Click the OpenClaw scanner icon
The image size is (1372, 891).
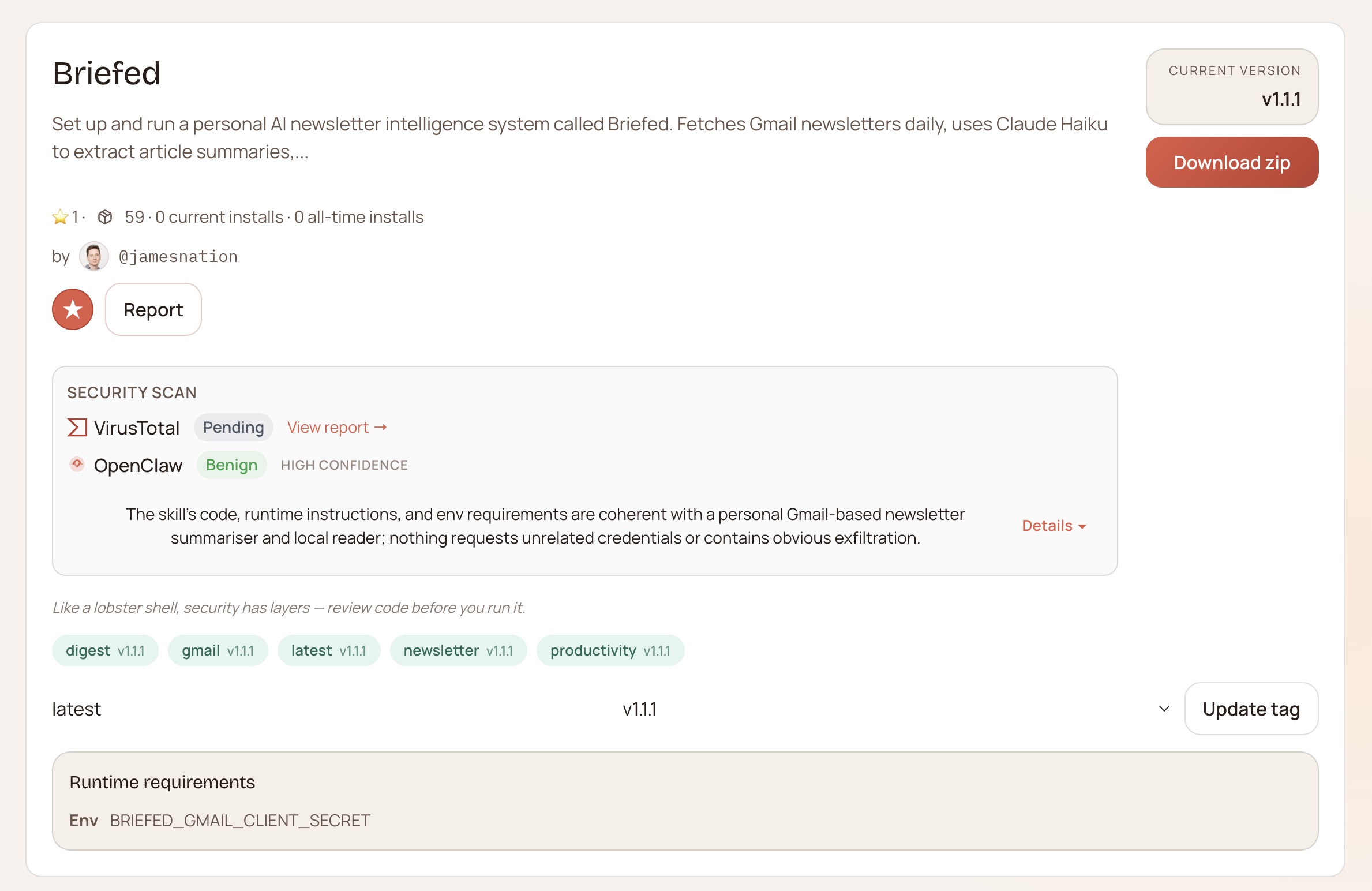[x=77, y=465]
